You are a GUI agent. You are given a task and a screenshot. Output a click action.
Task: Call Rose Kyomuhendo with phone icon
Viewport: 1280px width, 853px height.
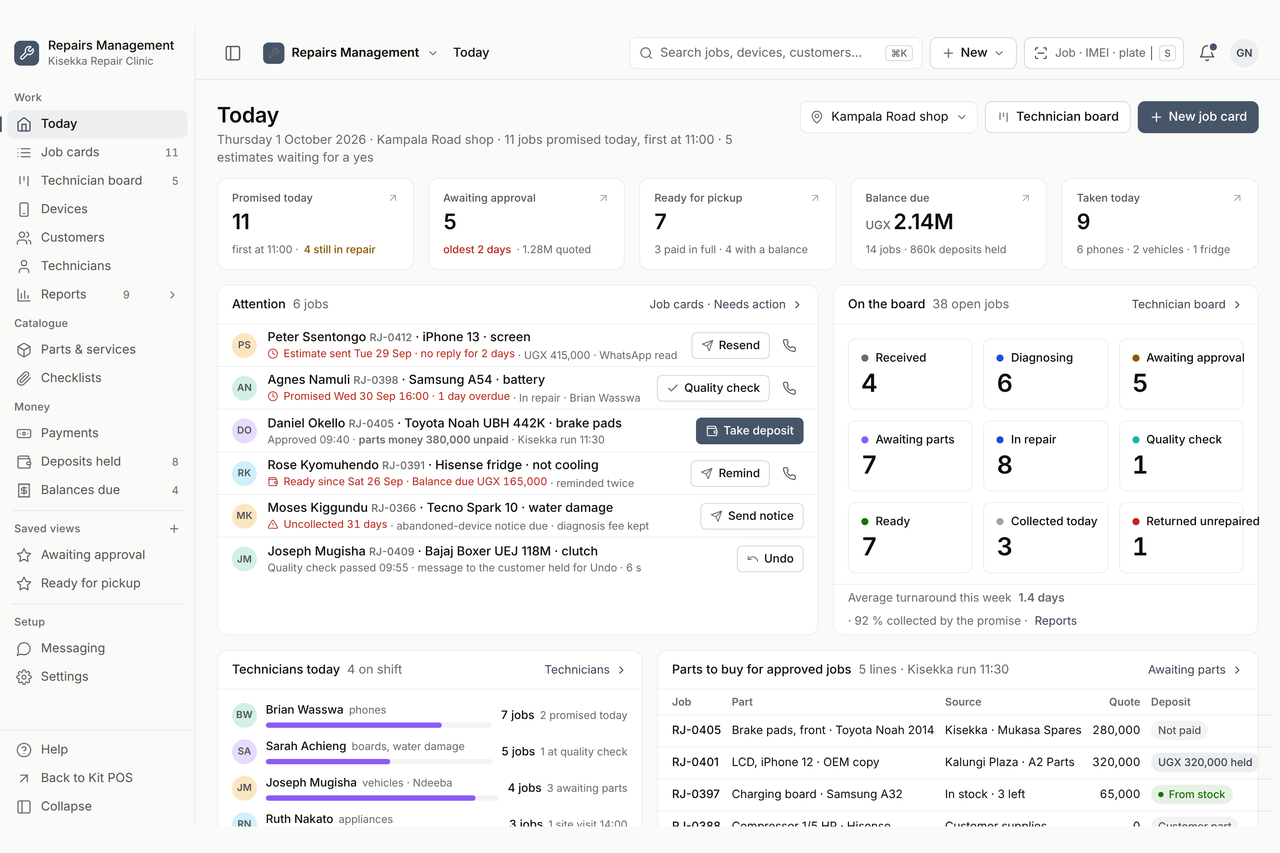pyautogui.click(x=789, y=473)
